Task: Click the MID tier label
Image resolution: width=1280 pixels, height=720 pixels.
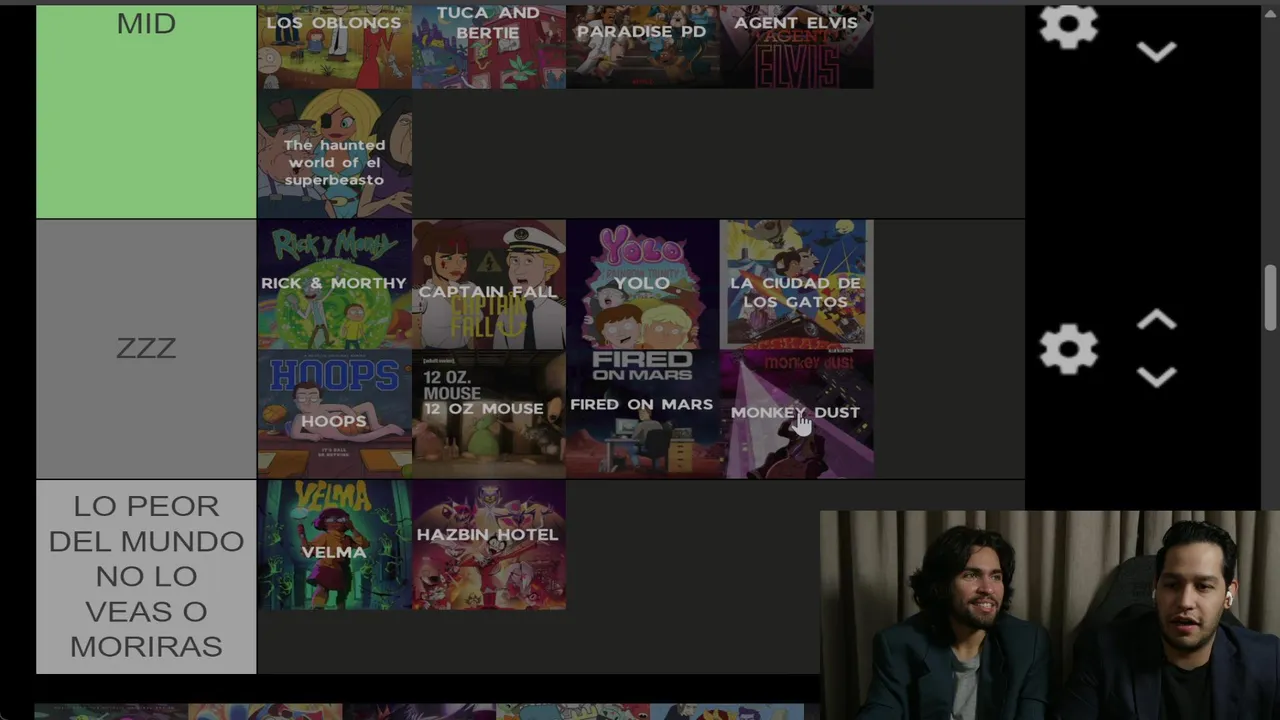Action: pyautogui.click(x=146, y=111)
